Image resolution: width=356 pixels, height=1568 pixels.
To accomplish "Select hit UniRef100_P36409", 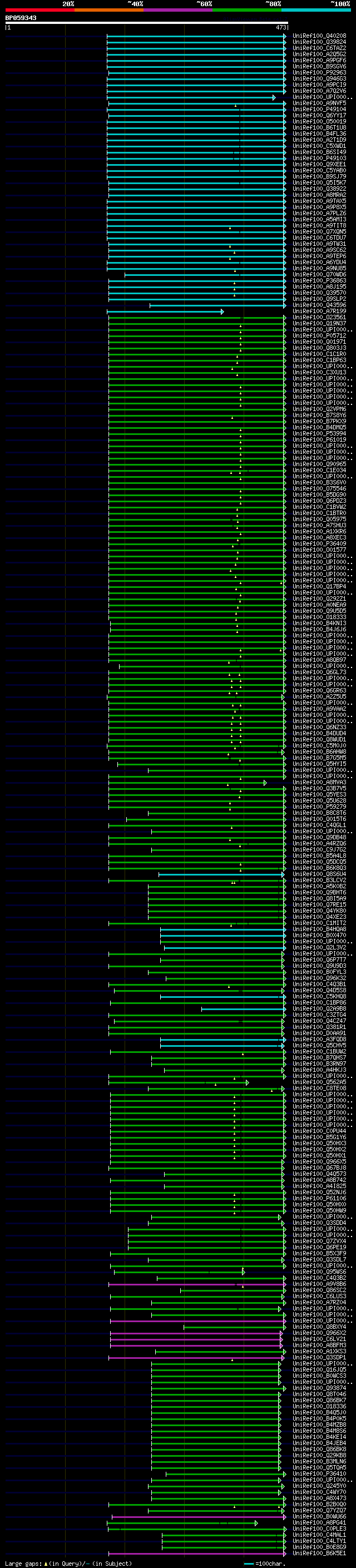I will [x=319, y=543].
